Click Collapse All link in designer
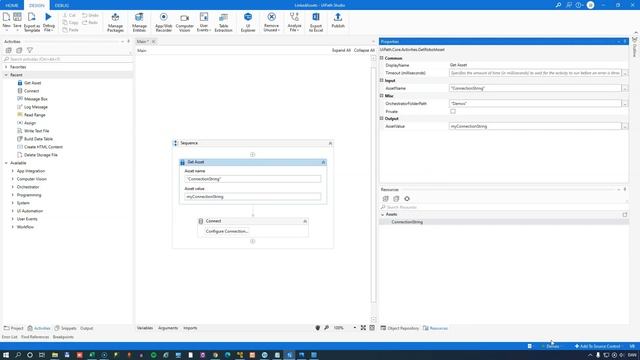 click(x=364, y=50)
